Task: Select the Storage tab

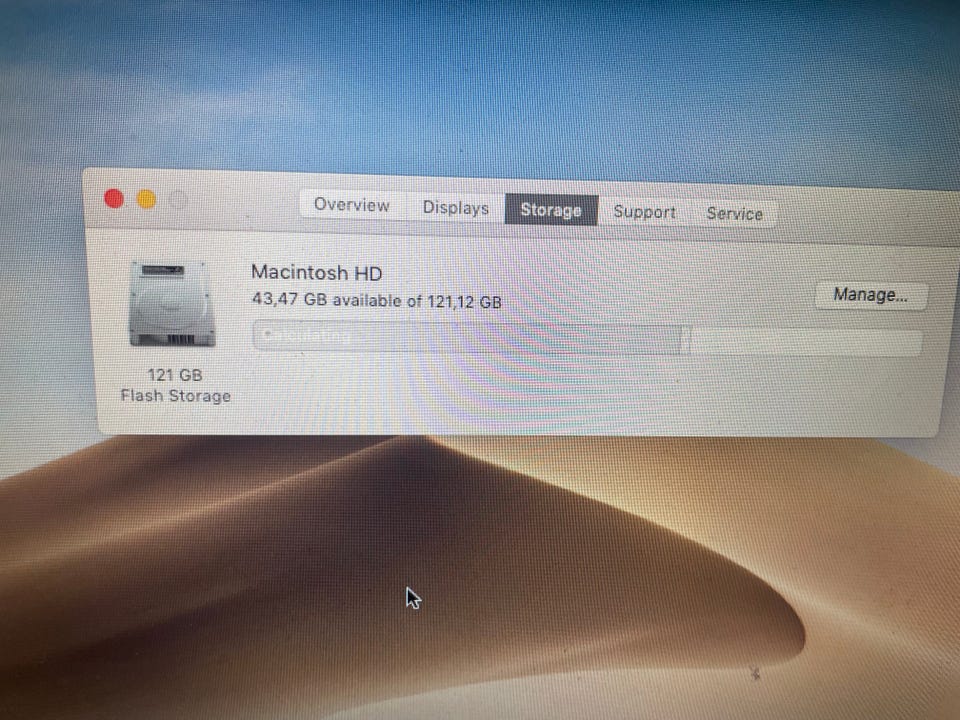Action: 551,210
